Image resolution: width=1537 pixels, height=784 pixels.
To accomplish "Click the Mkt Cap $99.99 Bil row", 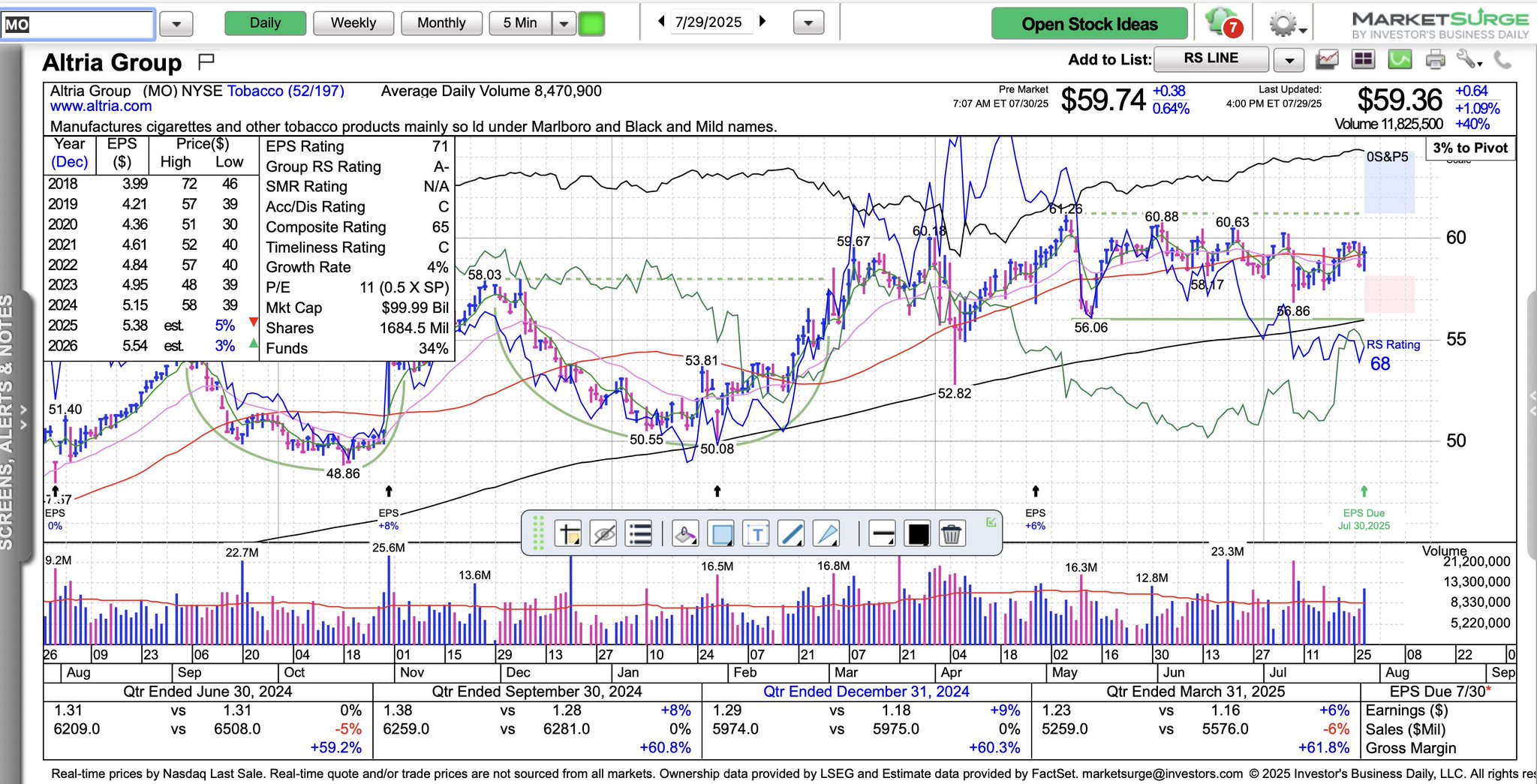I will pyautogui.click(x=357, y=308).
